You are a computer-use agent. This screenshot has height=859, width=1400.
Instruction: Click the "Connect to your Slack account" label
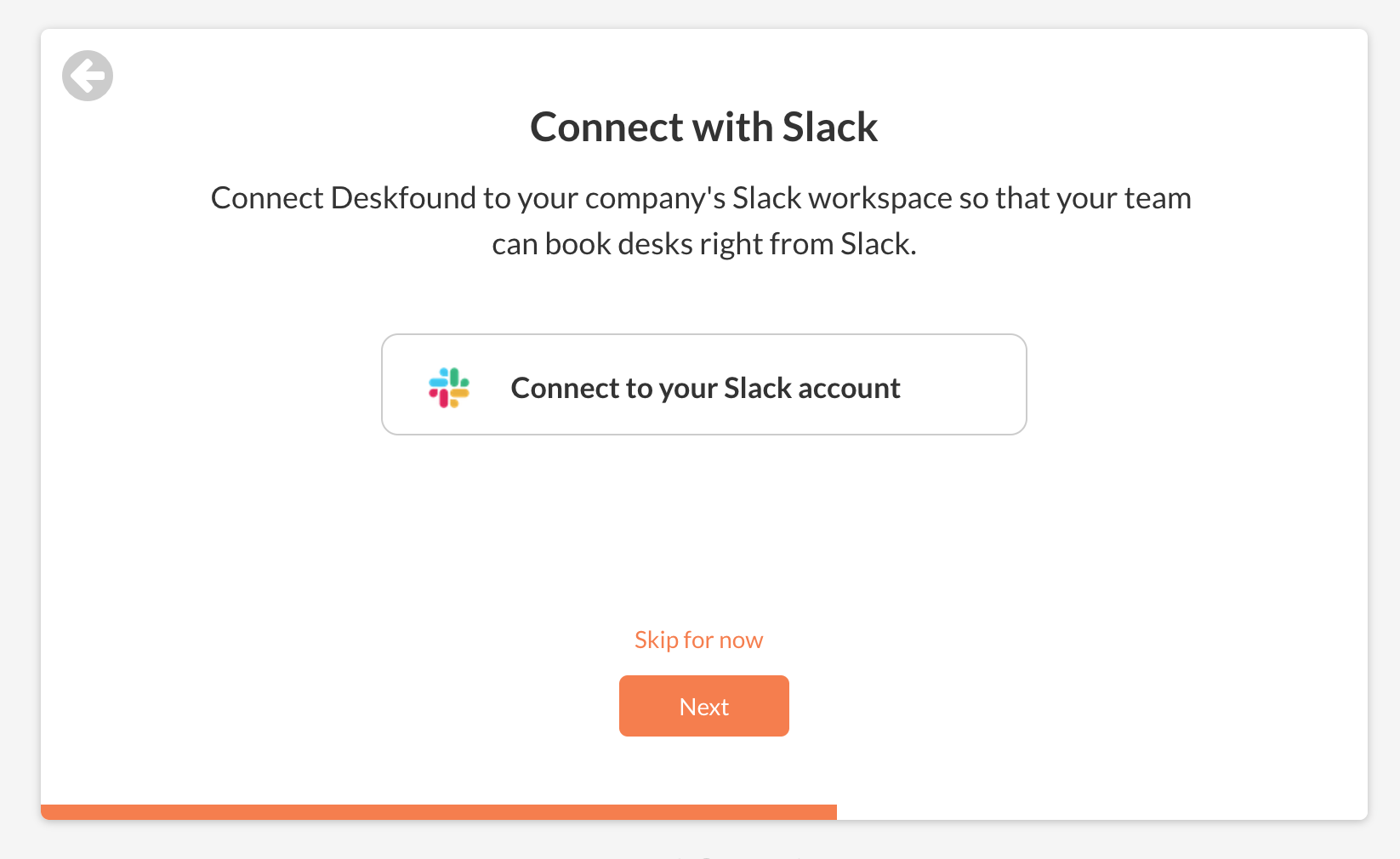coord(705,388)
